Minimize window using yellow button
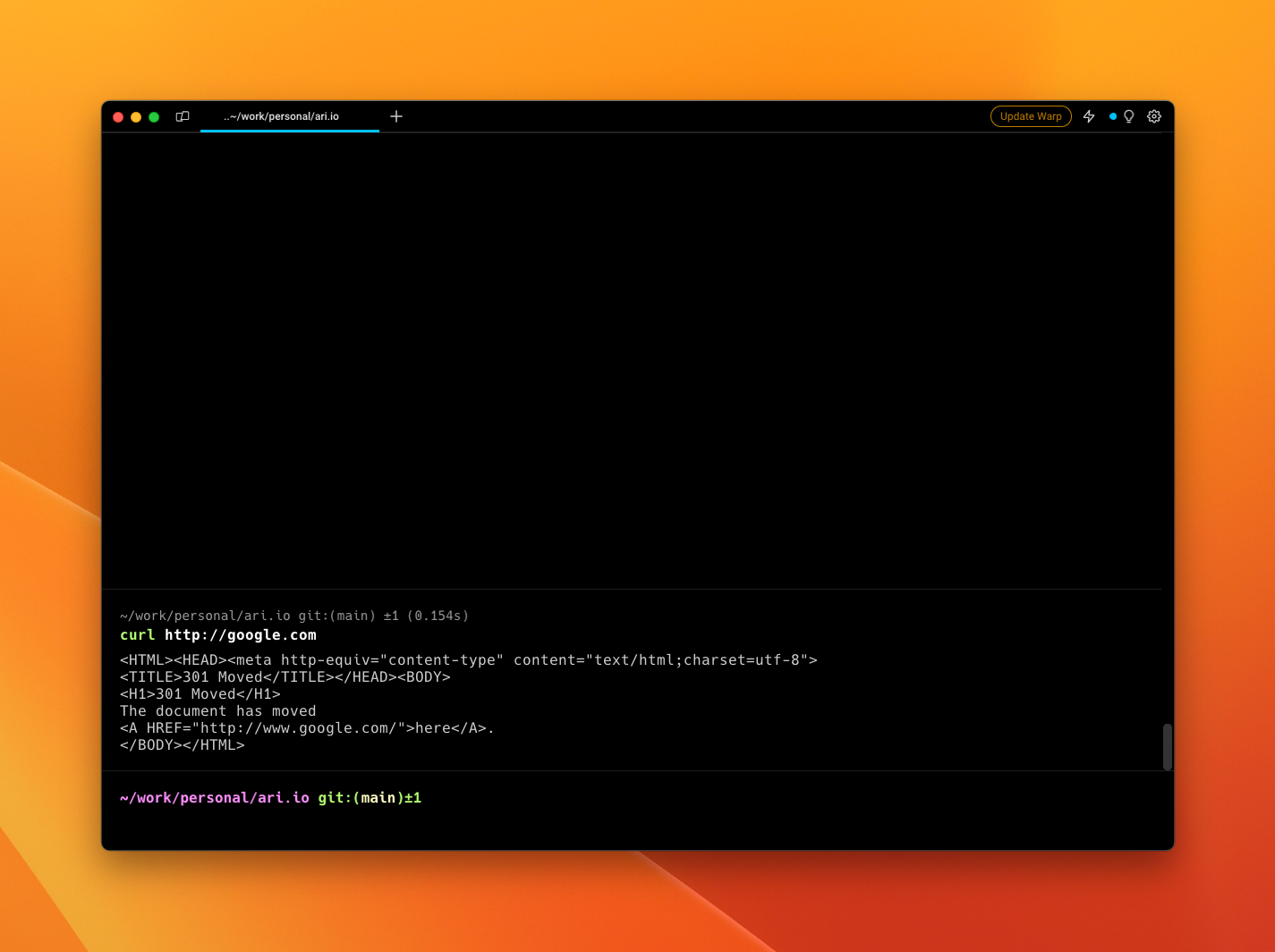 136,117
